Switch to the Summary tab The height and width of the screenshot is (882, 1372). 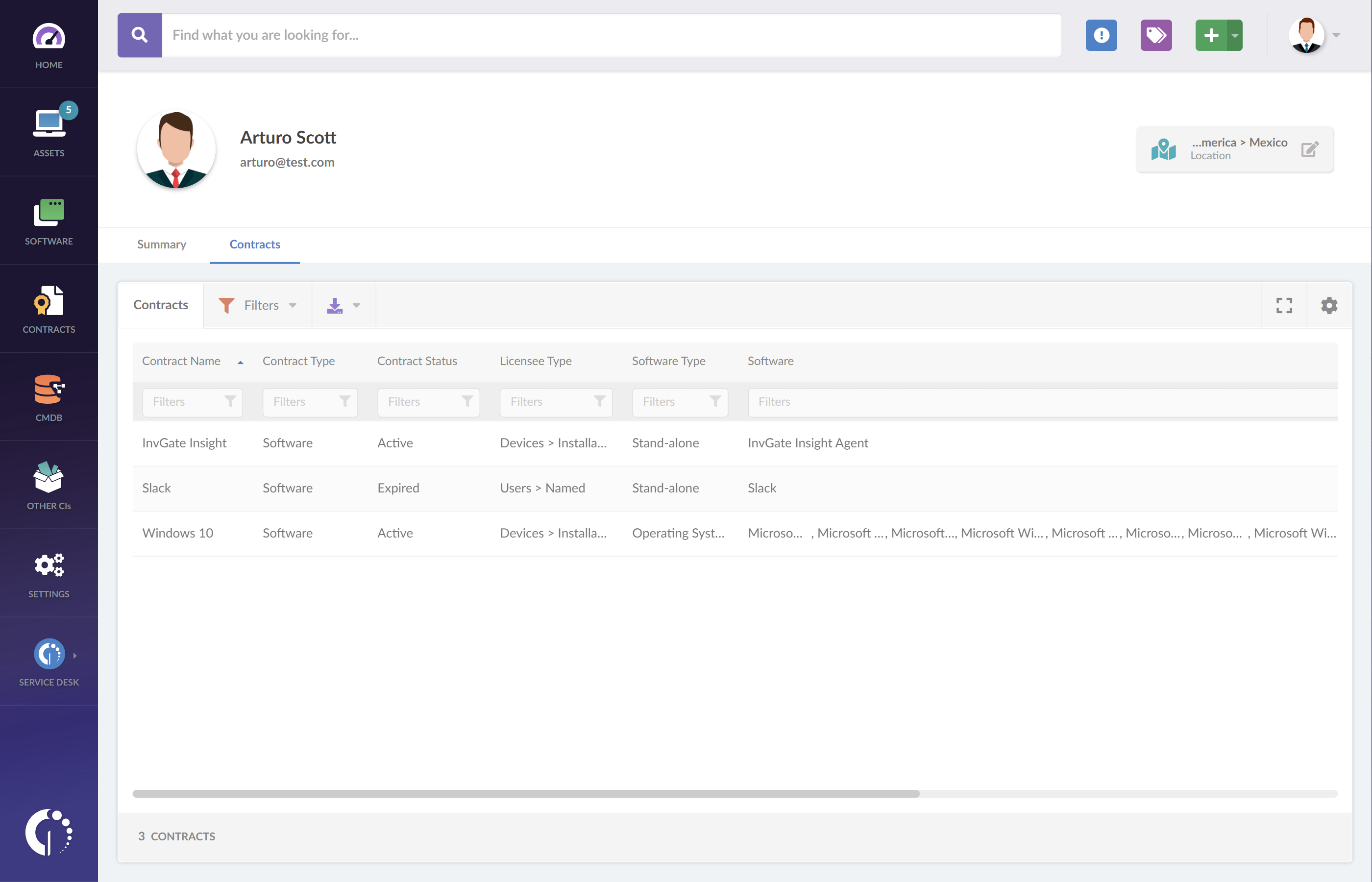(x=162, y=245)
